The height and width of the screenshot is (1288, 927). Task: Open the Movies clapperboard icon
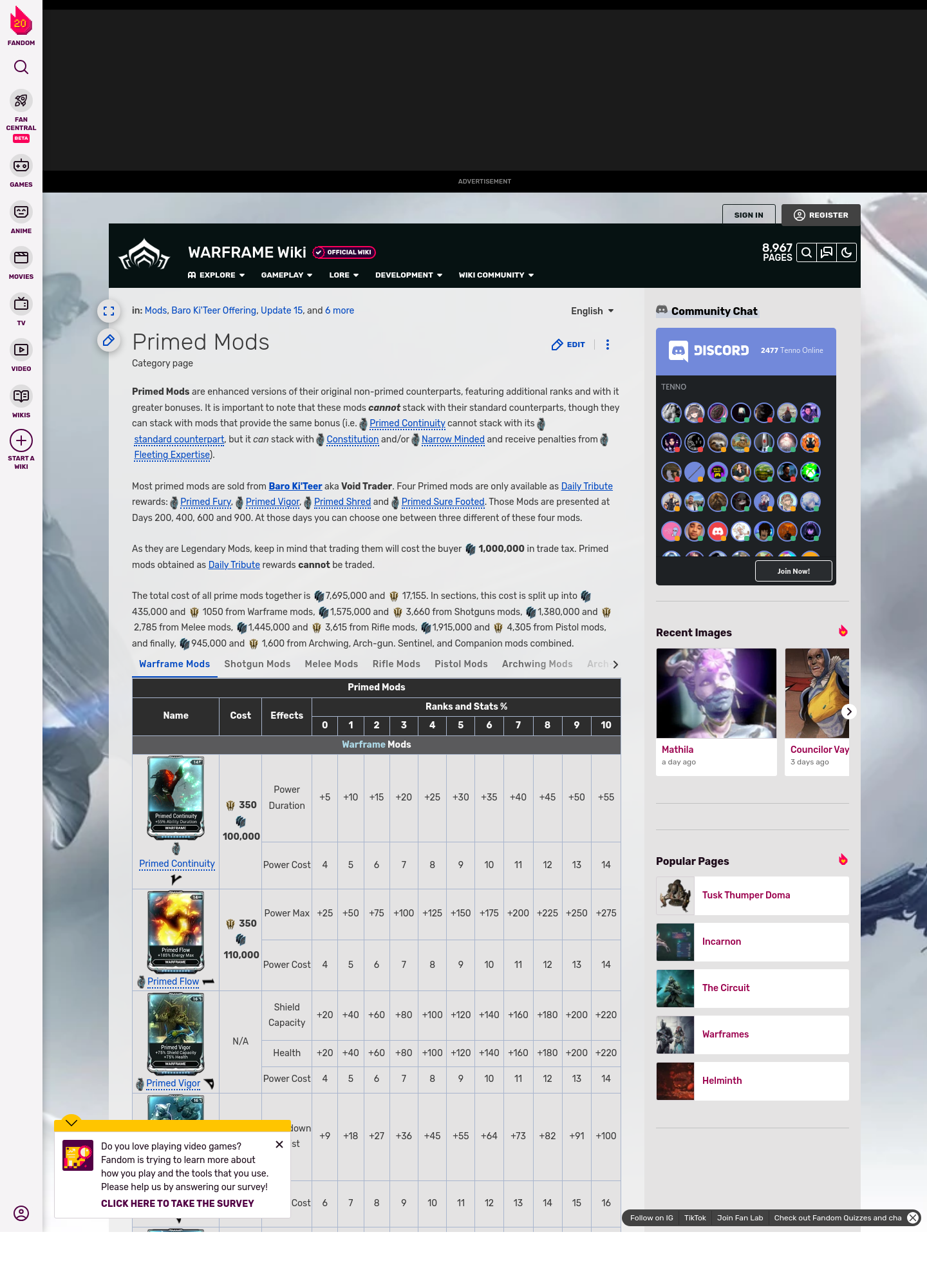21,258
